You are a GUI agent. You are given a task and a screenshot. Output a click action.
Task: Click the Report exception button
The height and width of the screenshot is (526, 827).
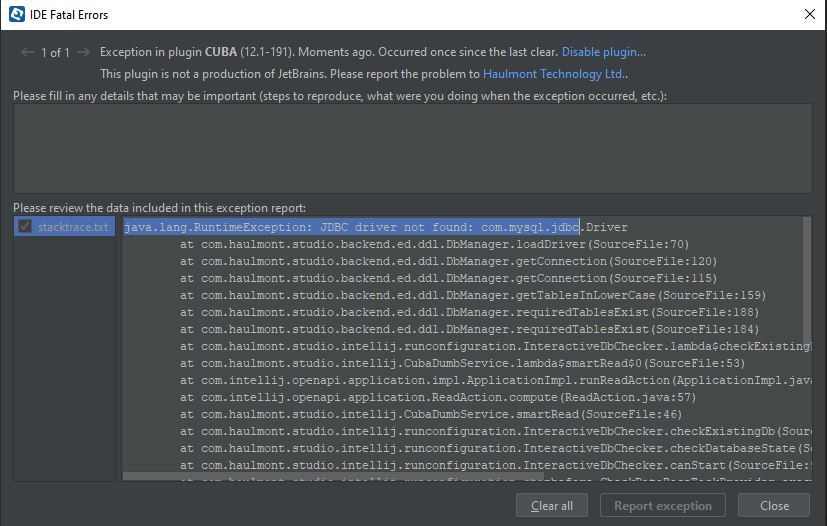(662, 505)
